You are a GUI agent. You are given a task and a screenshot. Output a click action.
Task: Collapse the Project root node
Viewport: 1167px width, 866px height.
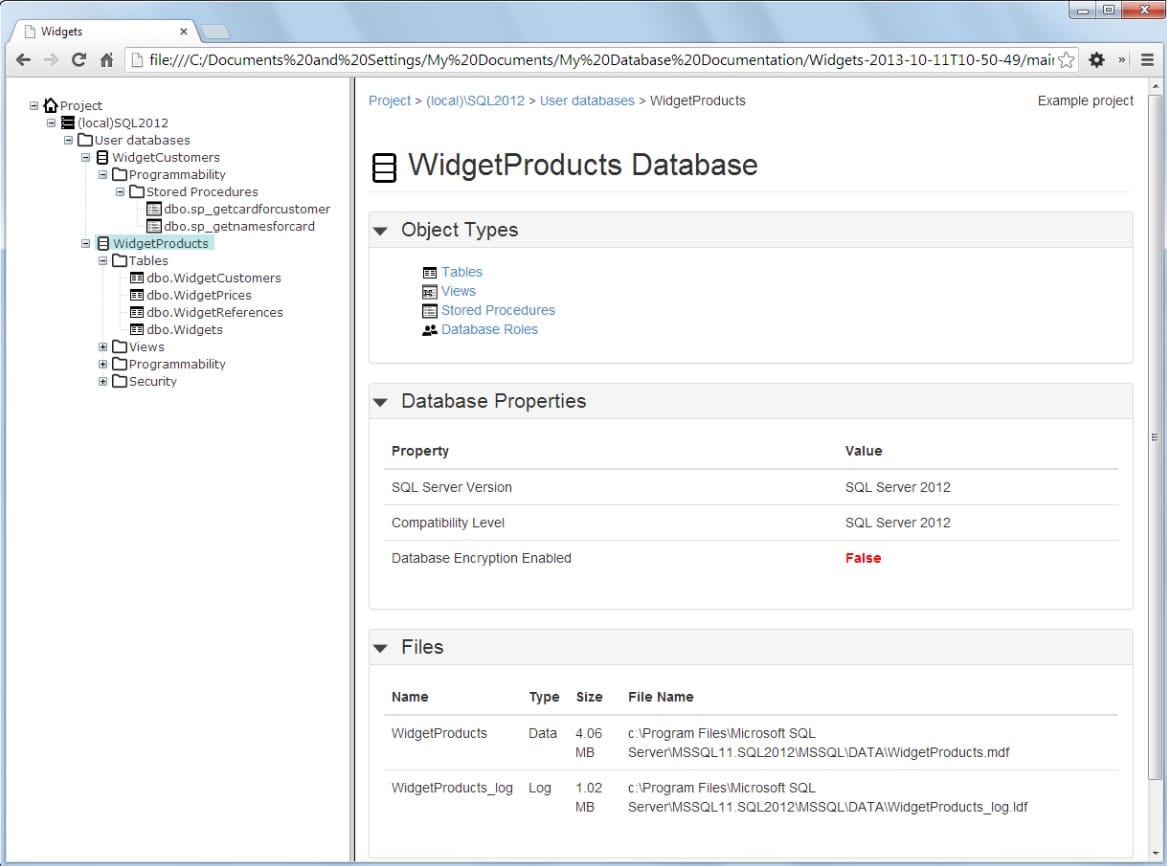pos(33,106)
